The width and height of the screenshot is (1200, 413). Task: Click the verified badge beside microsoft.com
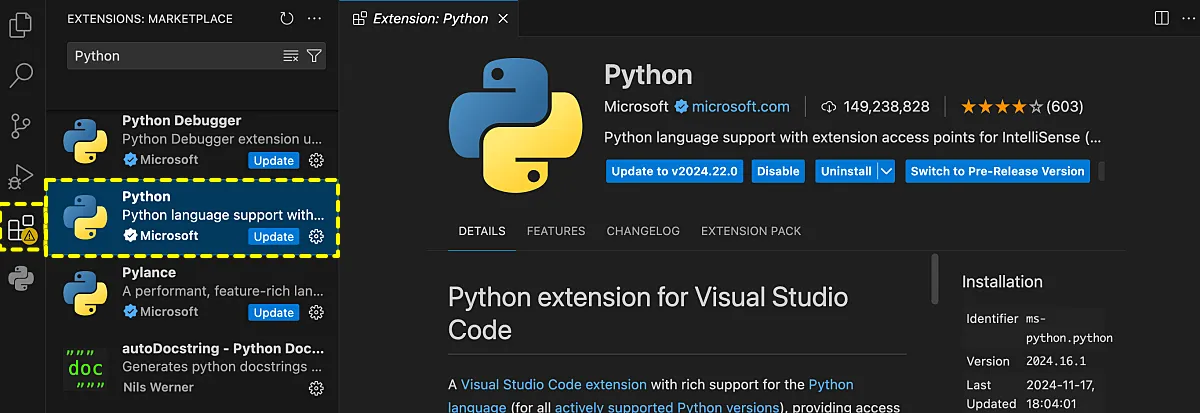click(x=681, y=106)
